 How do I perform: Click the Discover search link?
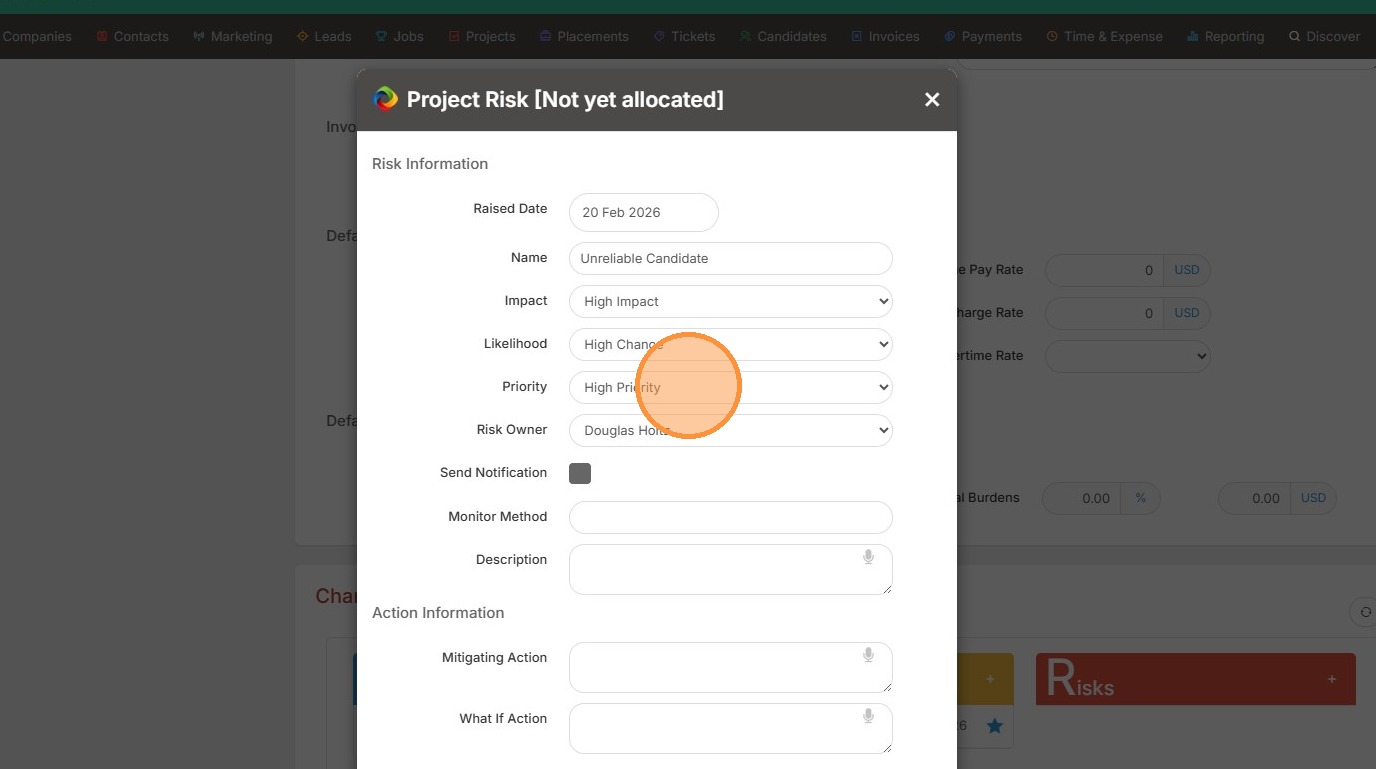pyautogui.click(x=1324, y=36)
